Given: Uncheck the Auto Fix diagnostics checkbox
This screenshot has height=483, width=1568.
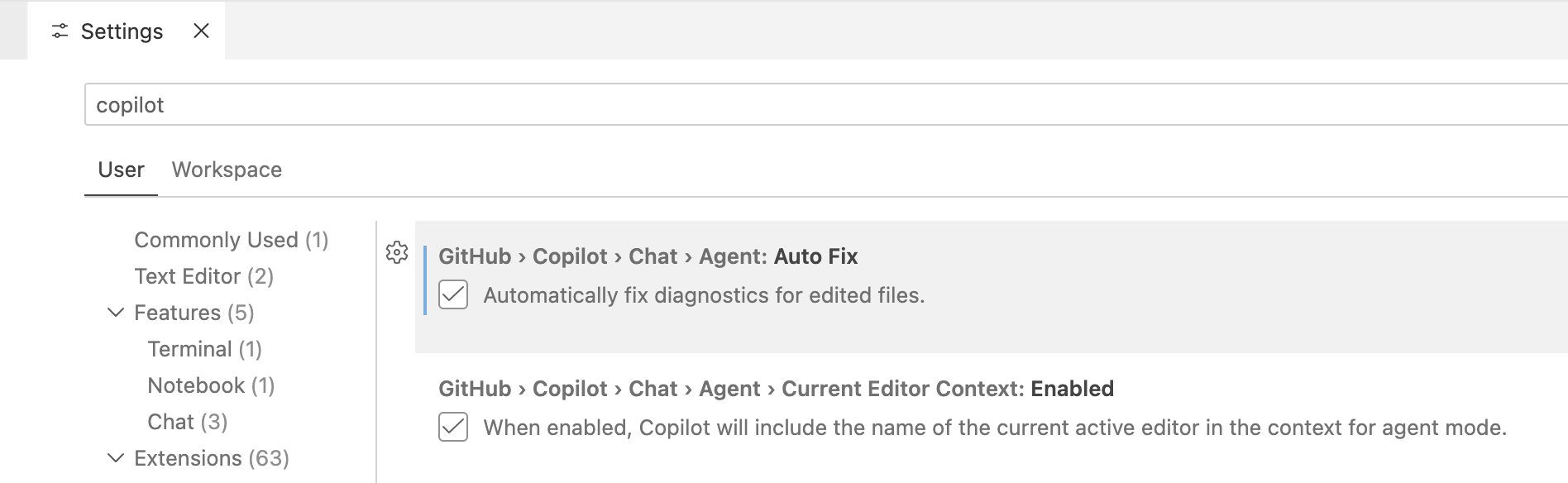Looking at the screenshot, I should (x=453, y=294).
